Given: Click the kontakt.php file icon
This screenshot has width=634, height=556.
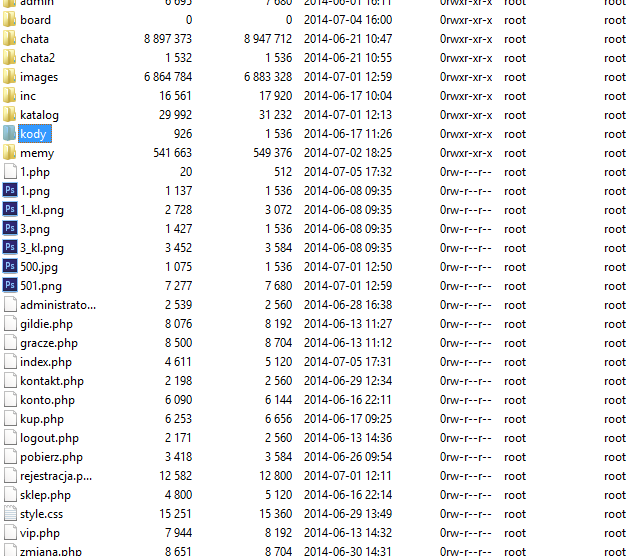Looking at the screenshot, I should pos(10,381).
